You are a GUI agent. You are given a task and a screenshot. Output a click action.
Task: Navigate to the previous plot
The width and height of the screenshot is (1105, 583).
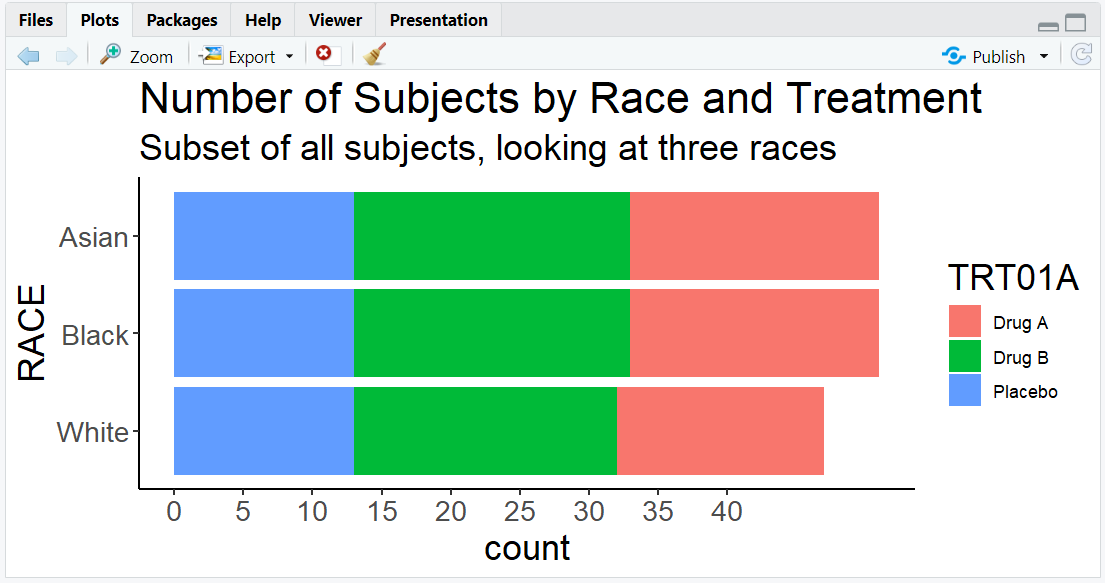28,55
